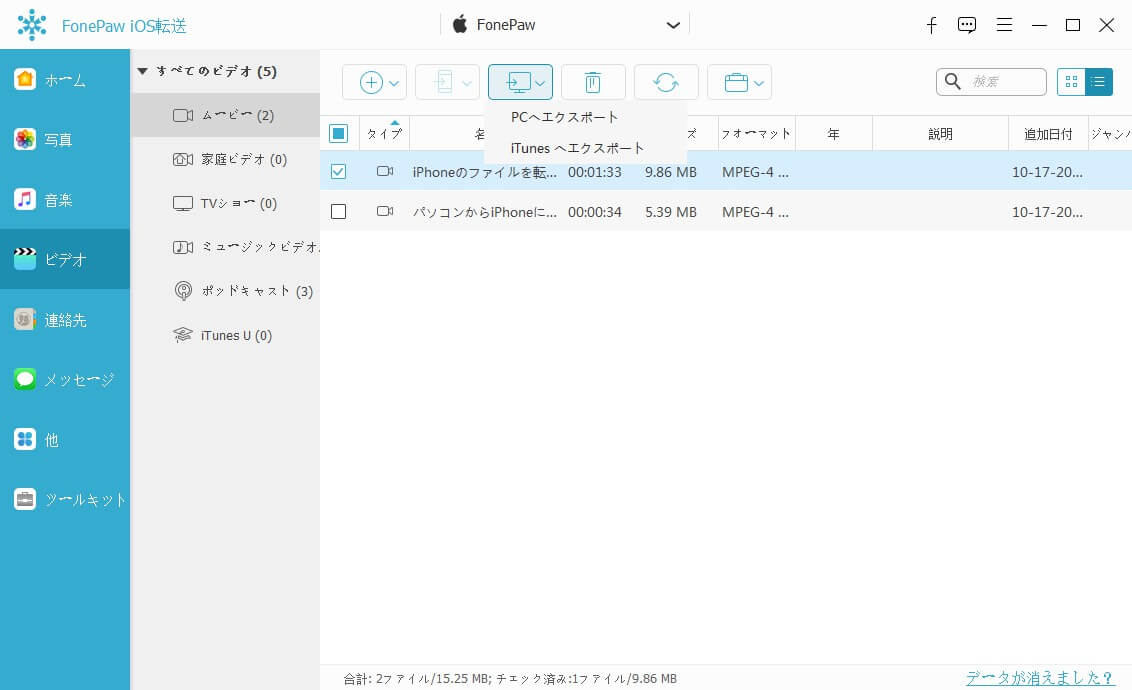Select the ポッドキャスト (3) category
This screenshot has width=1132, height=690.
pos(225,291)
